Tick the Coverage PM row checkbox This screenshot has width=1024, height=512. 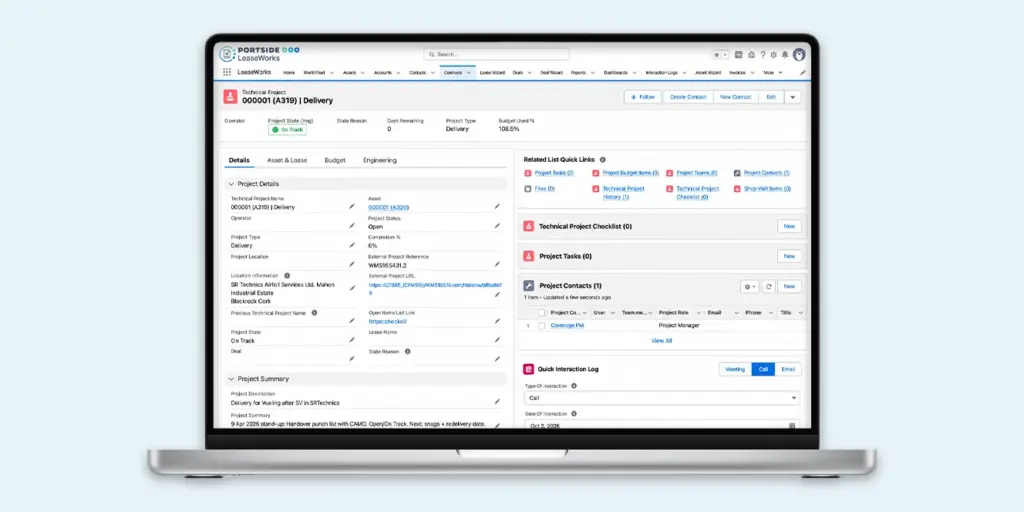(541, 325)
